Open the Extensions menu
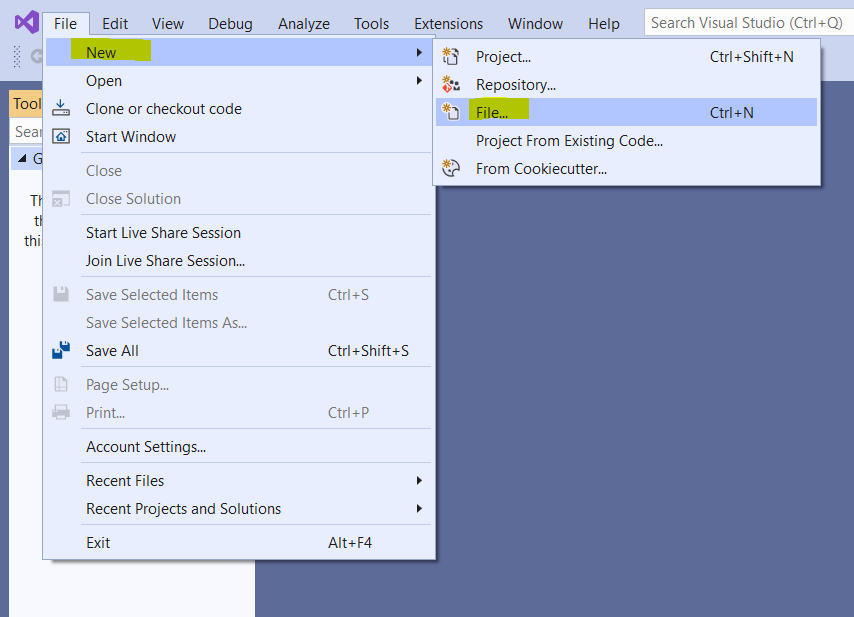Viewport: 854px width, 617px height. click(x=448, y=23)
